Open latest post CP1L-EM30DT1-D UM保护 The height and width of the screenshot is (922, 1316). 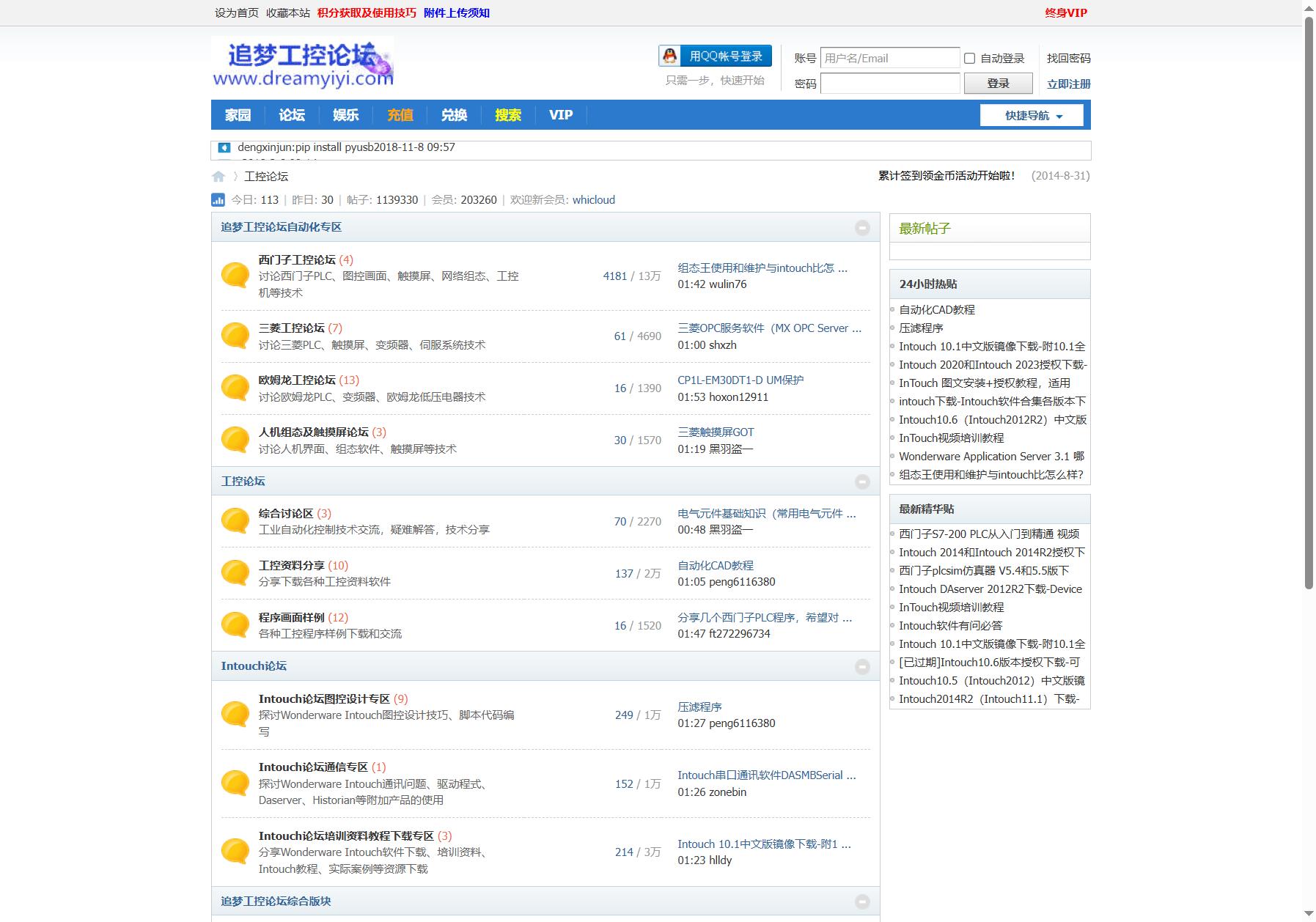point(740,380)
